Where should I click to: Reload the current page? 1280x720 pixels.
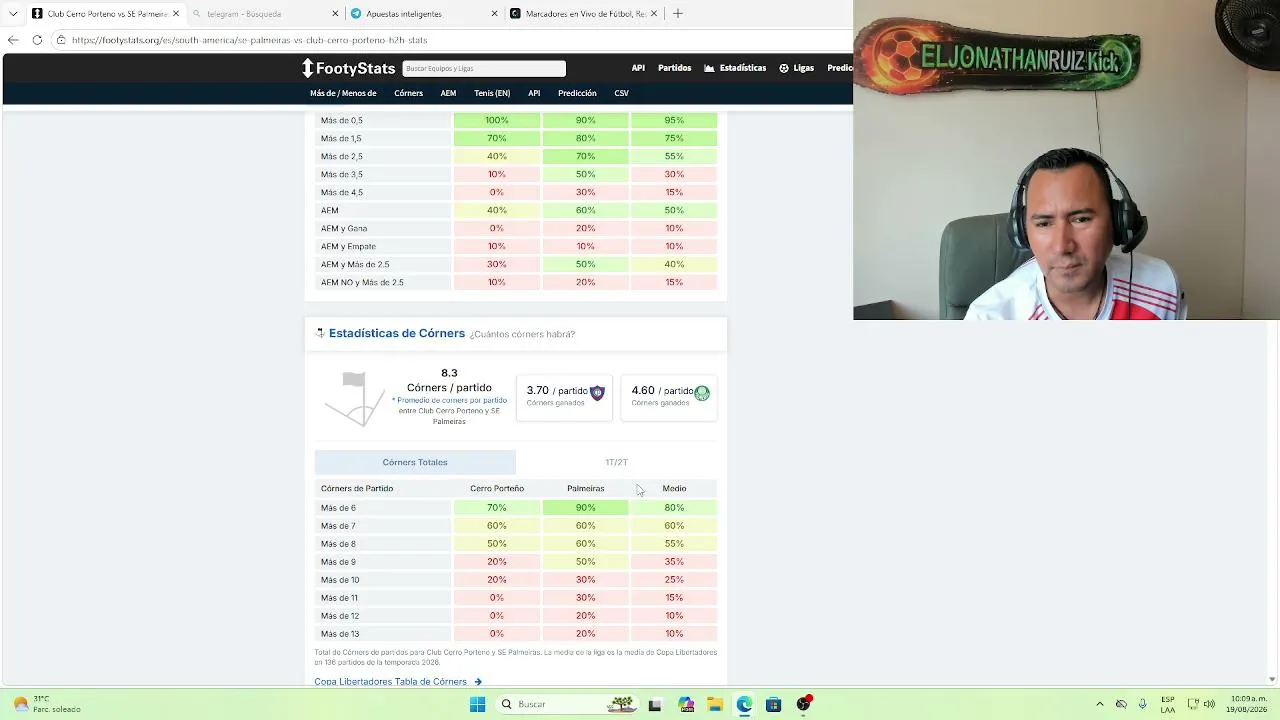[37, 40]
